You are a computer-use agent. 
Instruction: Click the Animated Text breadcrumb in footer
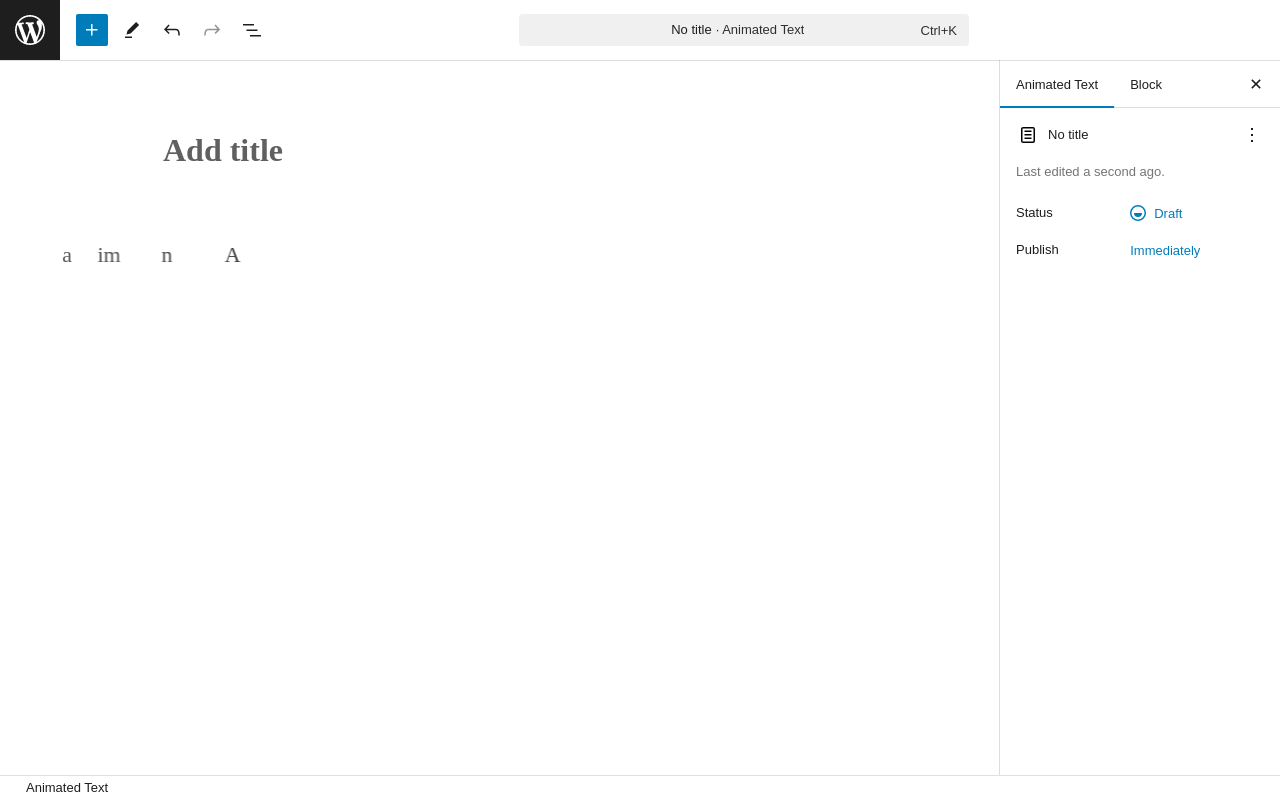pos(67,788)
